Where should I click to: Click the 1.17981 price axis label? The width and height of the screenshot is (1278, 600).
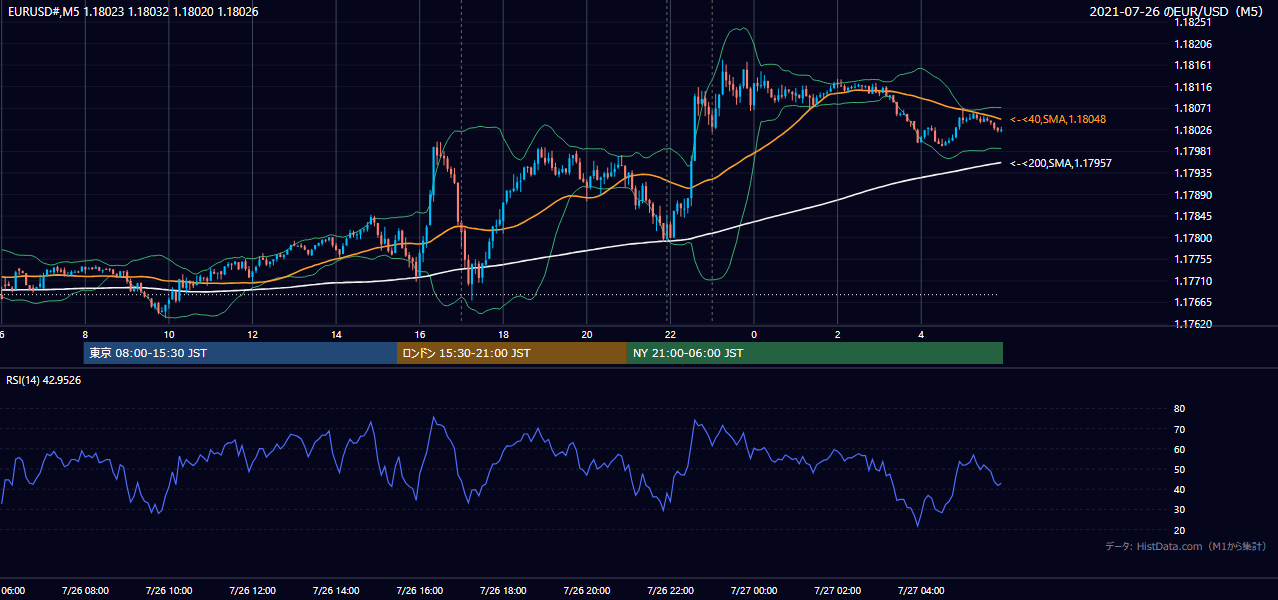[1192, 151]
